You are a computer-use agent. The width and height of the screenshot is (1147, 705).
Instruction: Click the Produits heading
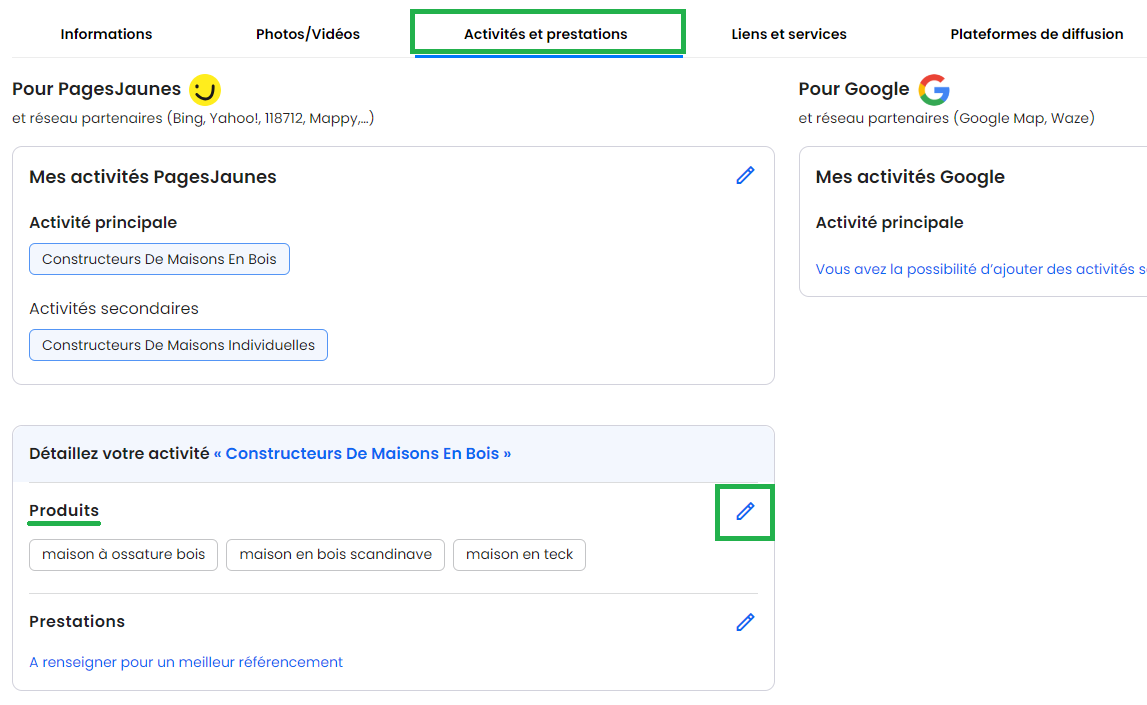pos(64,510)
